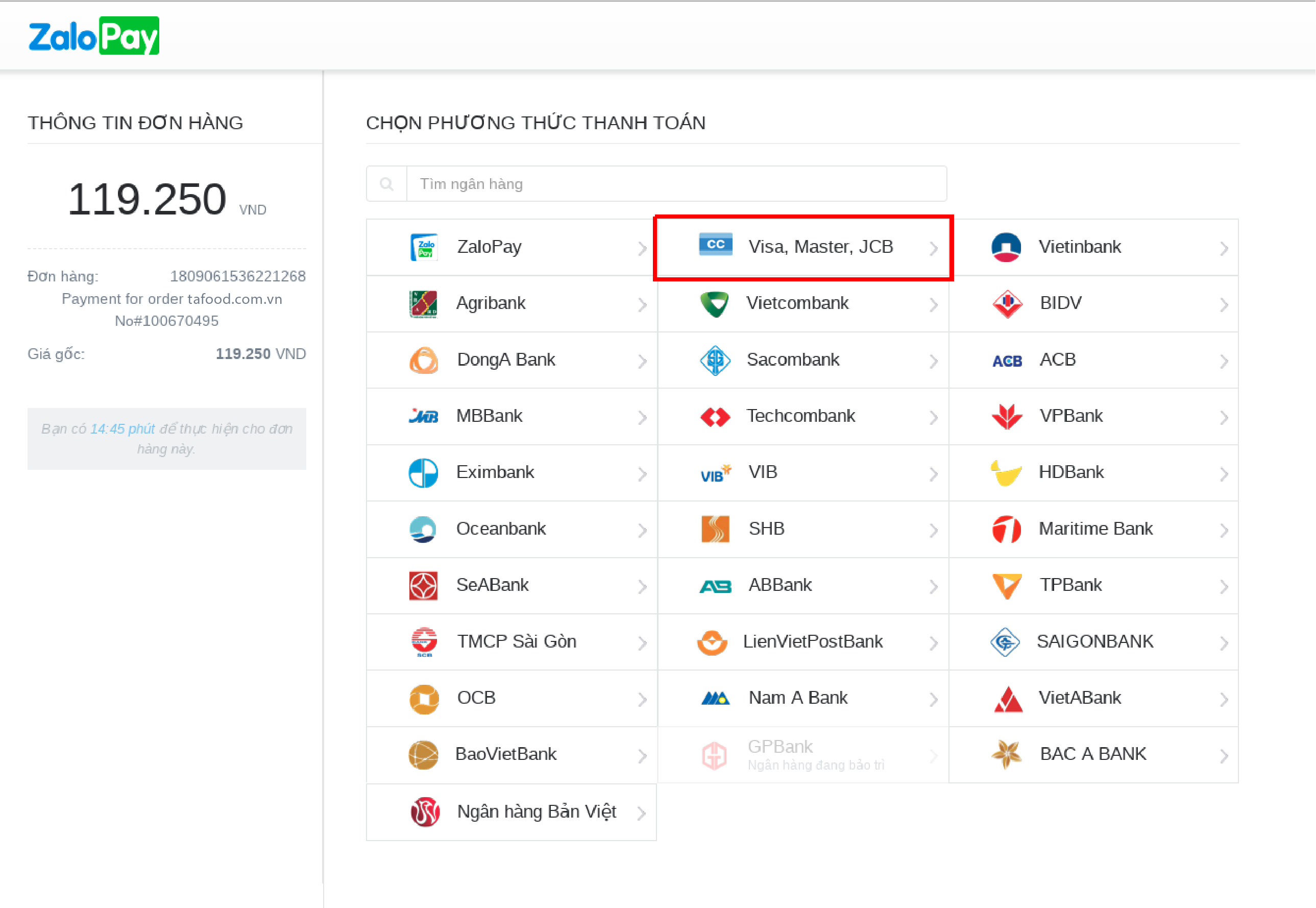Select the OCB logo icon
Screen dimensions: 1316x908
[424, 699]
